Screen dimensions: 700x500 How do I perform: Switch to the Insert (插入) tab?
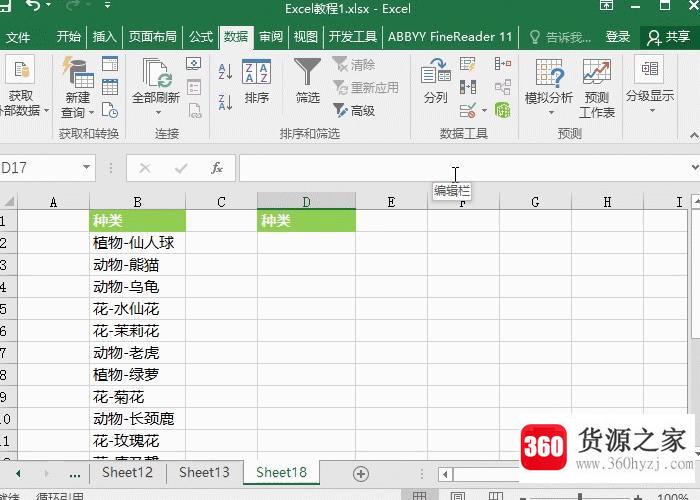point(104,37)
